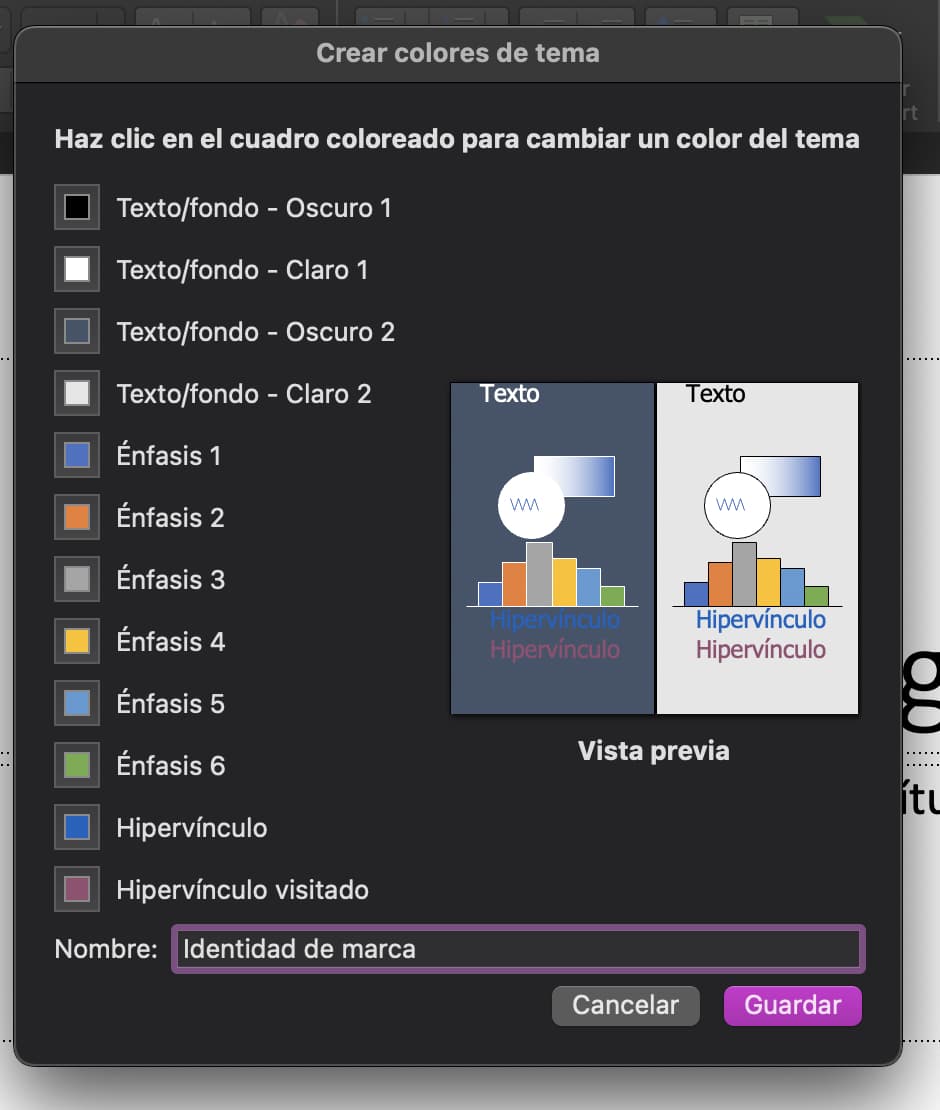Click the Guardar button
Image resolution: width=940 pixels, height=1110 pixels.
tap(792, 1005)
